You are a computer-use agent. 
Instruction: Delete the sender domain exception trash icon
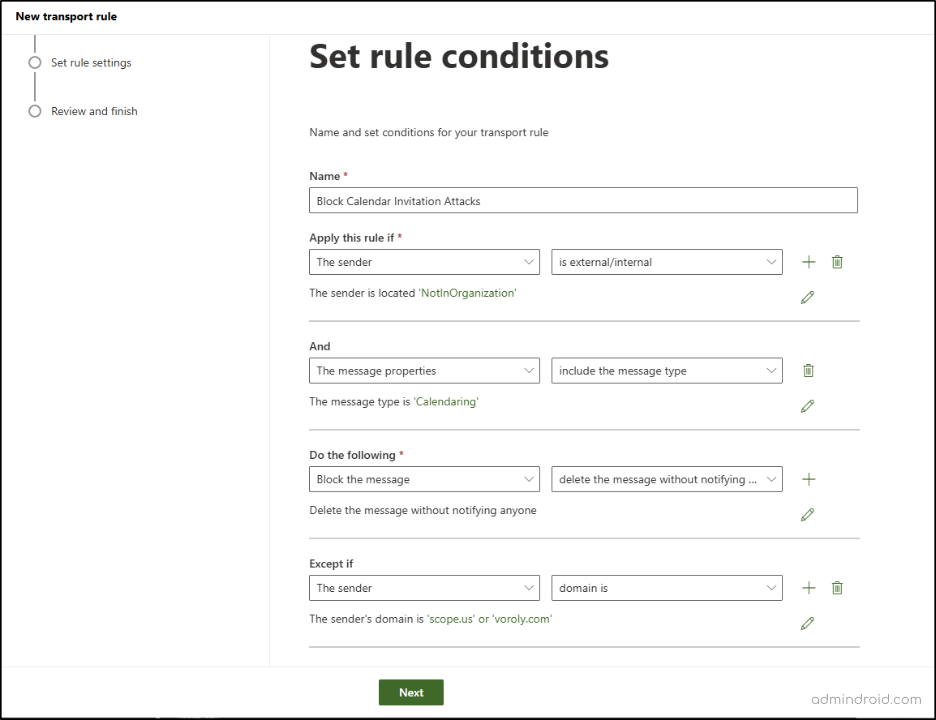pos(837,587)
